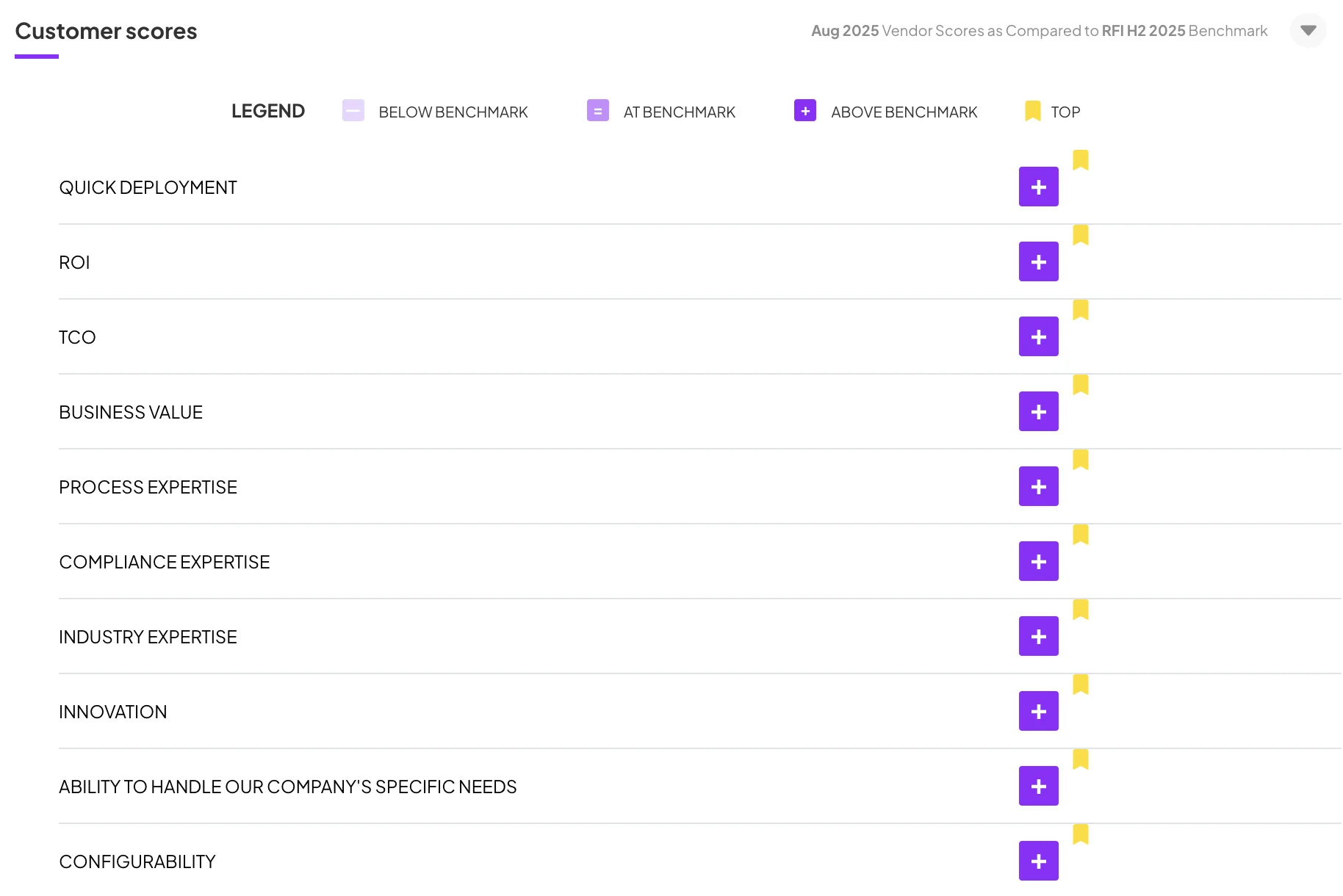This screenshot has height=896, width=1343.
Task: Click the Compliance Expertise plus icon
Action: (x=1038, y=561)
